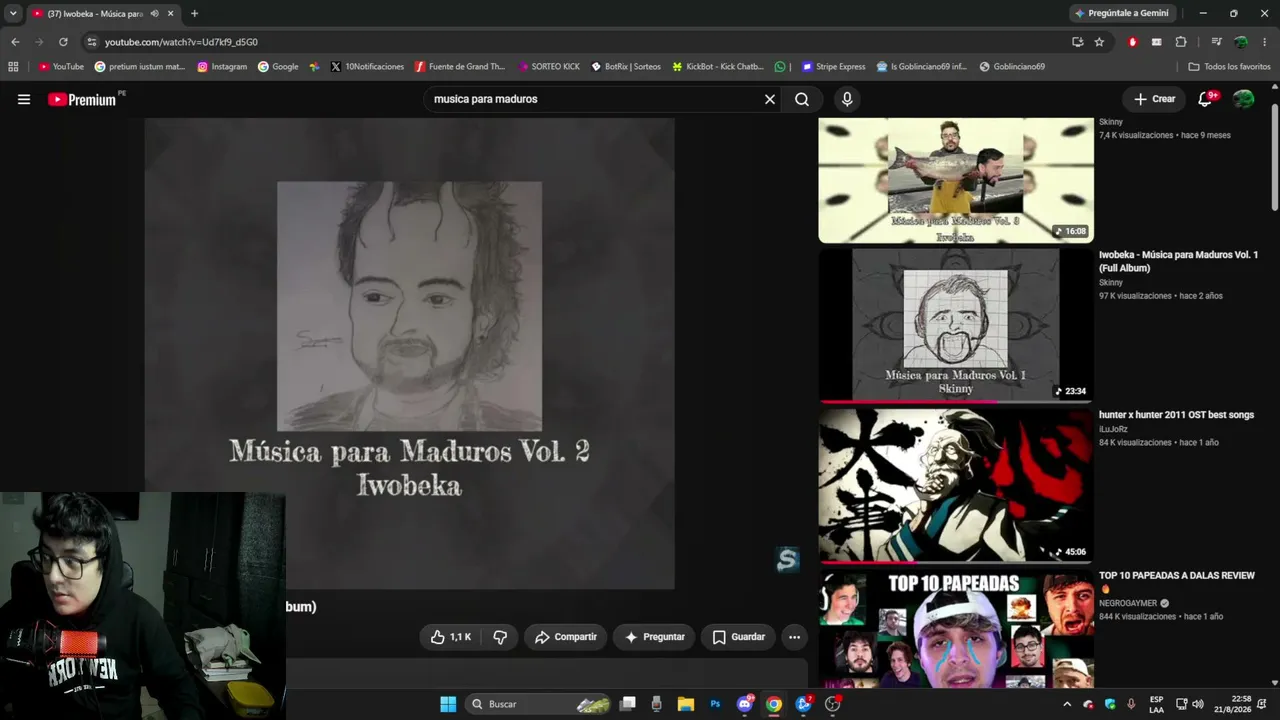Open the 10Notificaciones bookmark

(x=367, y=67)
